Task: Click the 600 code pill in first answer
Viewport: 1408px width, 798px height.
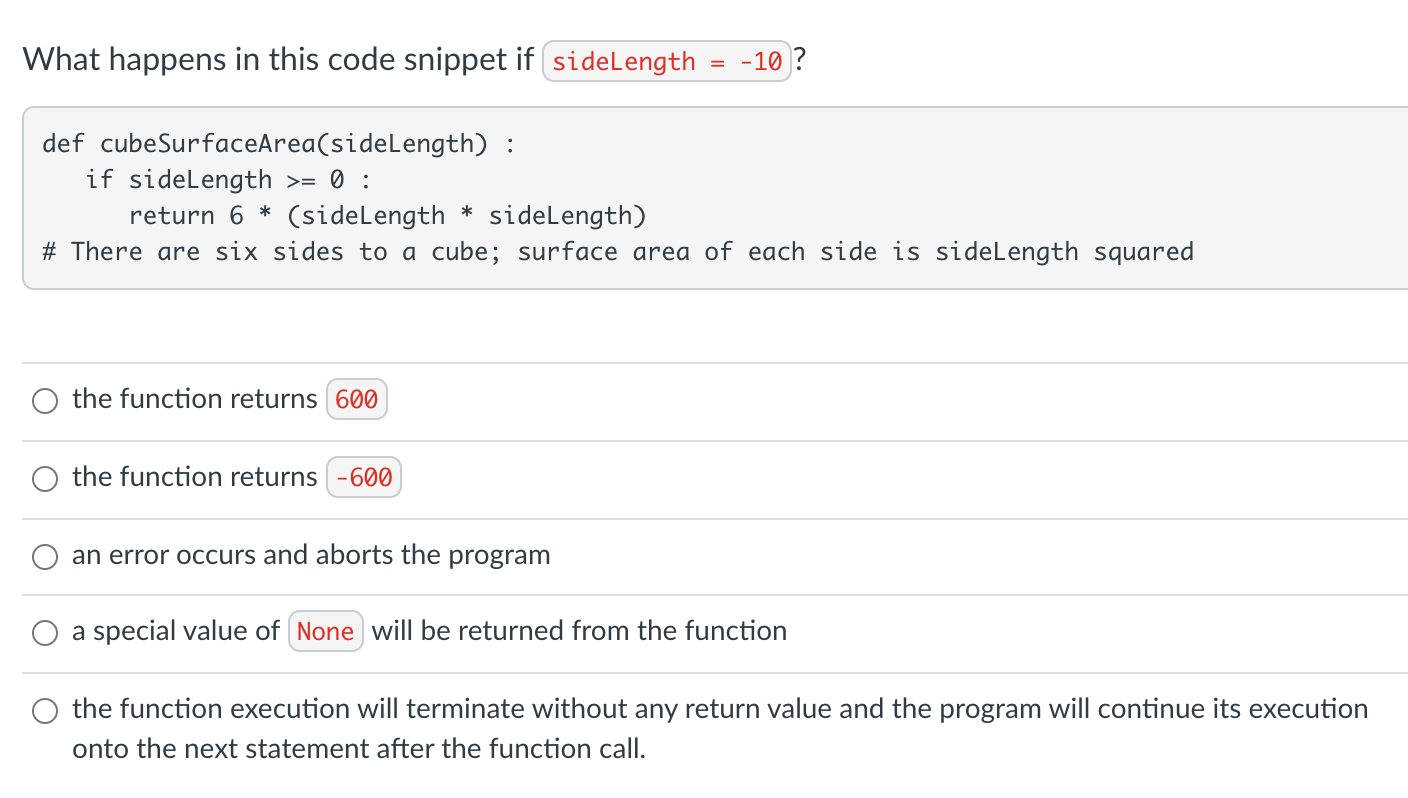Action: 357,399
